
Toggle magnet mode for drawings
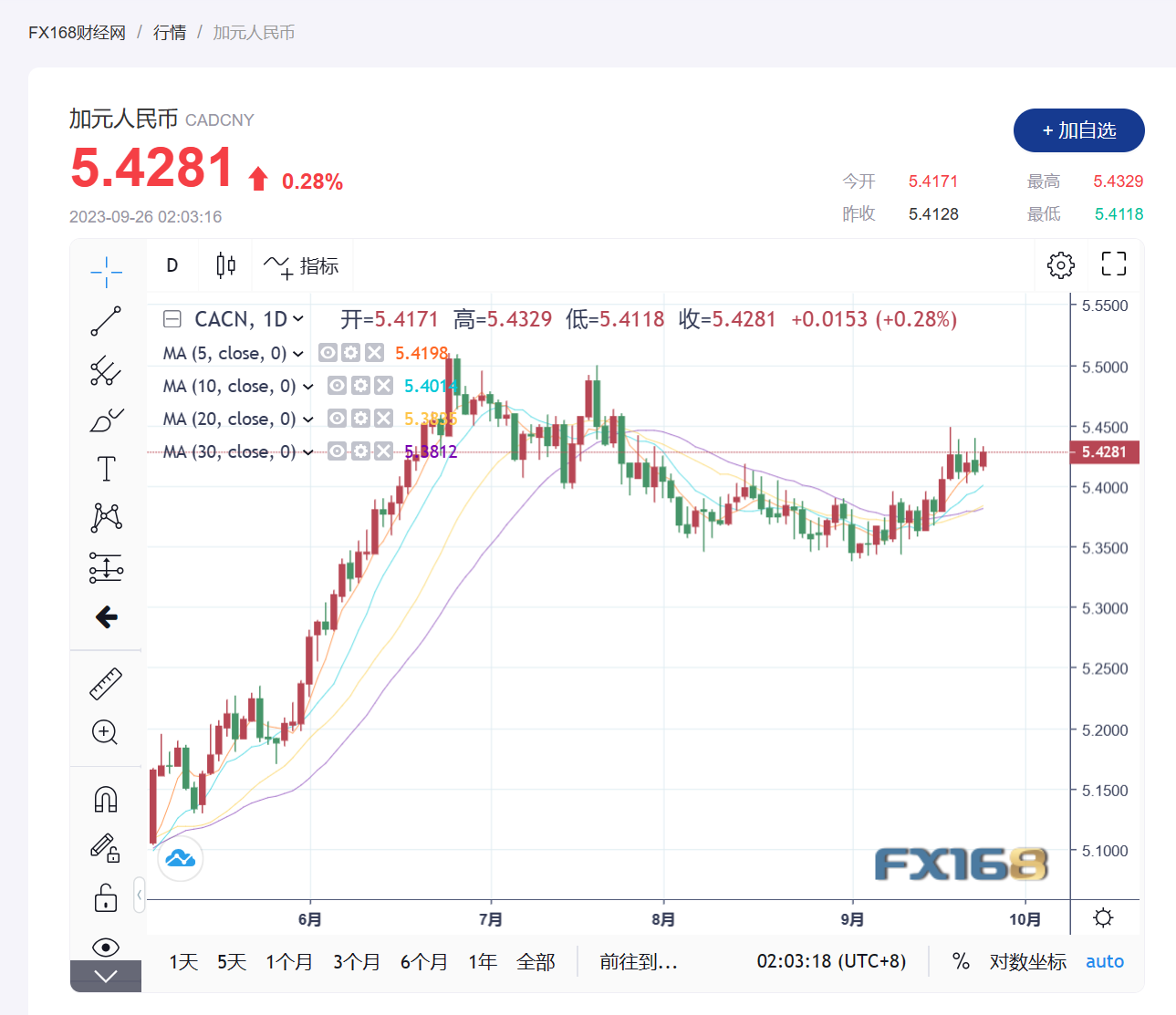click(106, 800)
